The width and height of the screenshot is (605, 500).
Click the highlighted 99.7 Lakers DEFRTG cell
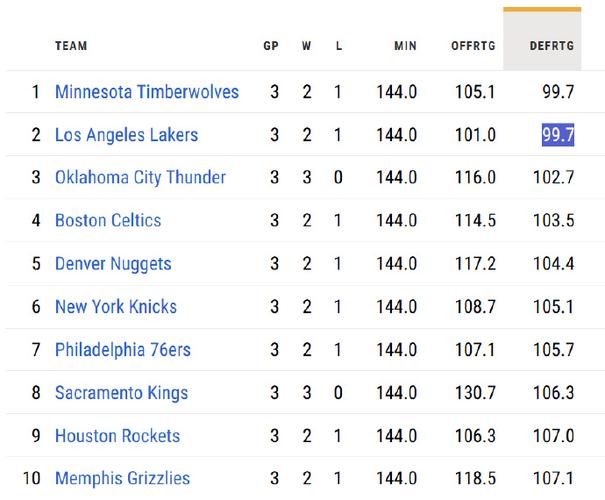pyautogui.click(x=558, y=135)
